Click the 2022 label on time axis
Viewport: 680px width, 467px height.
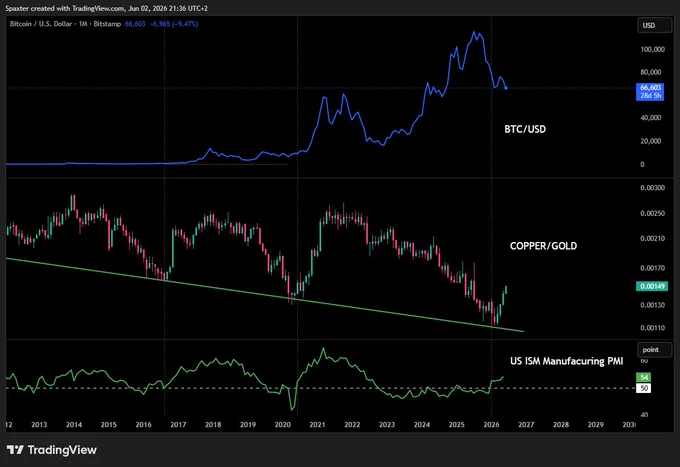pos(352,425)
